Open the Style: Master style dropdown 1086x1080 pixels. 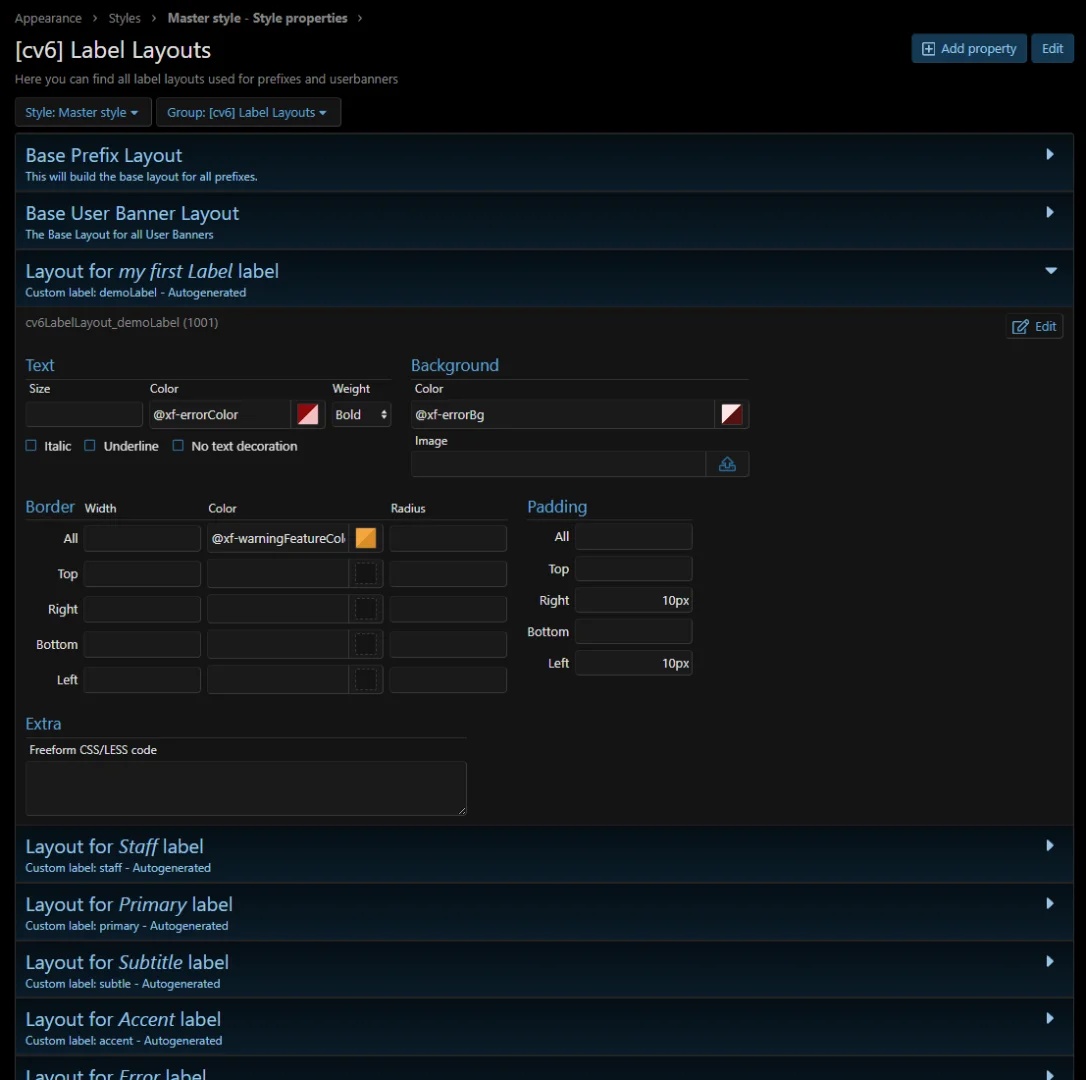[x=82, y=112]
